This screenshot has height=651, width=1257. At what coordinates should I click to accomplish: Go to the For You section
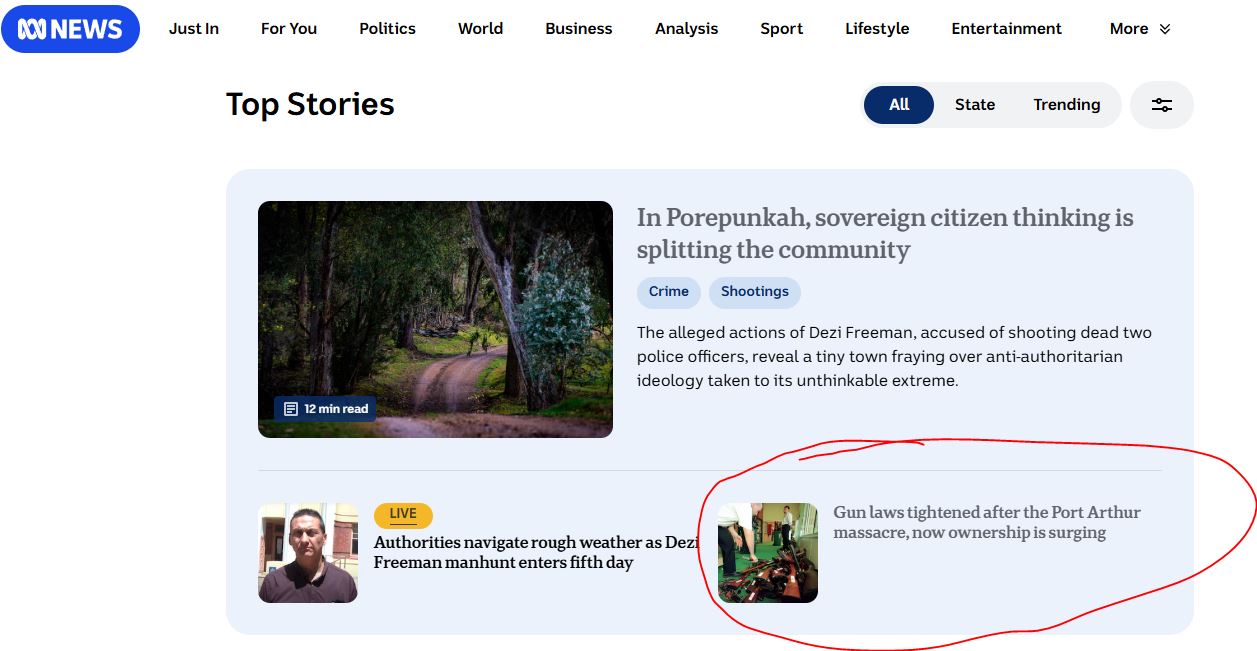[289, 29]
